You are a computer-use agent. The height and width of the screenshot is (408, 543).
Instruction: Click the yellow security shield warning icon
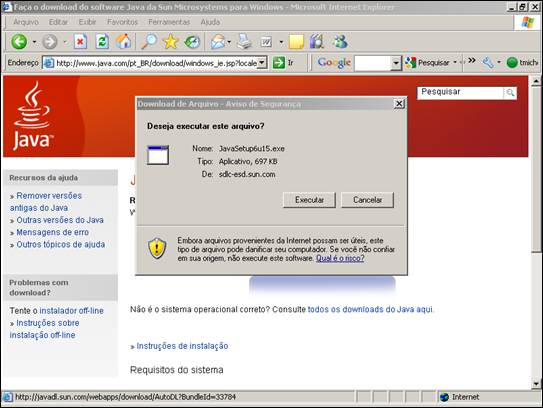[157, 248]
